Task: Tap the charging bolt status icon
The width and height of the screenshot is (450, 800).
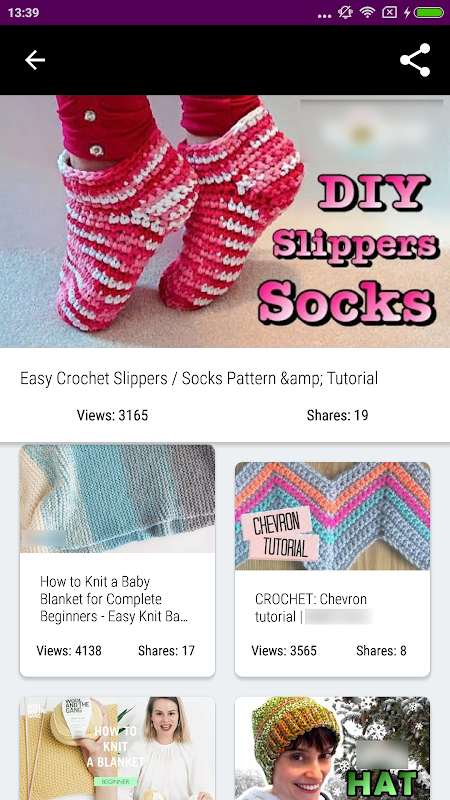Action: pyautogui.click(x=407, y=12)
